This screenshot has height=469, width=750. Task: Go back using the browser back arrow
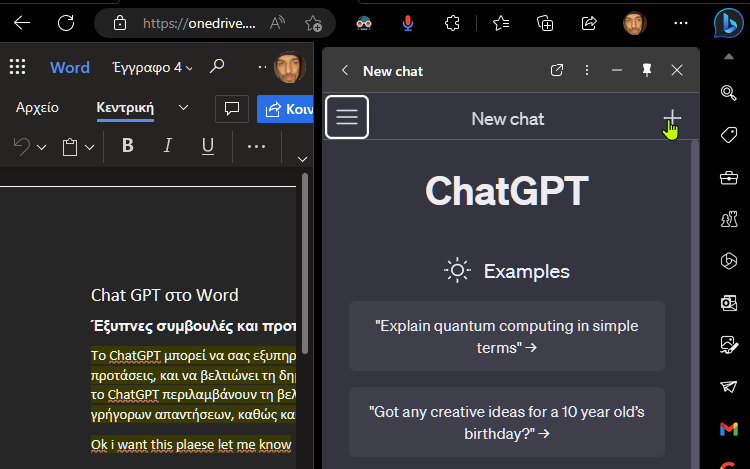(x=22, y=22)
